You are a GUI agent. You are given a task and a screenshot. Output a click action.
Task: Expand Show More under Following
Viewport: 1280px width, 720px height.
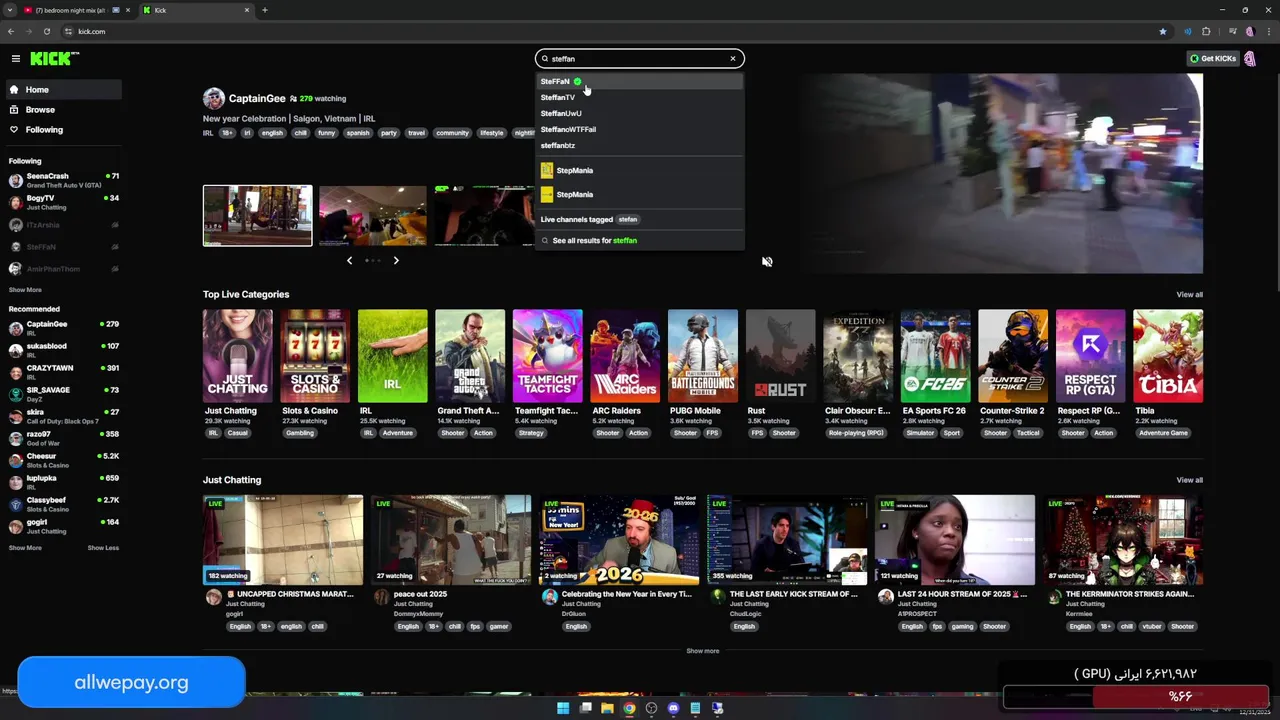tap(25, 290)
